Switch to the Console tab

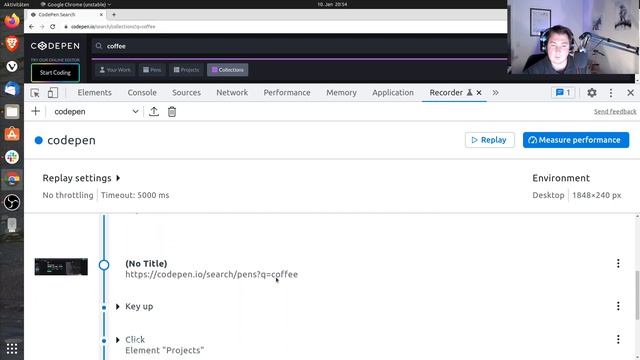tap(142, 93)
